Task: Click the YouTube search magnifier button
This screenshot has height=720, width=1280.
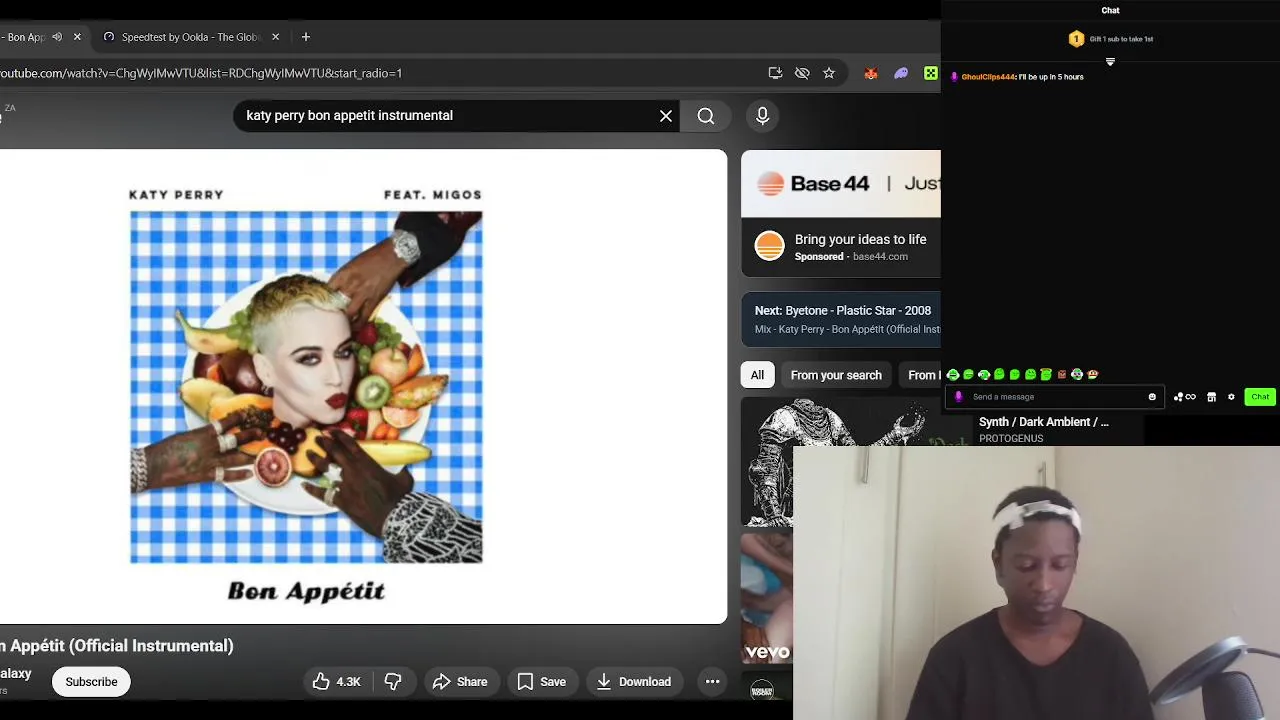Action: (706, 116)
